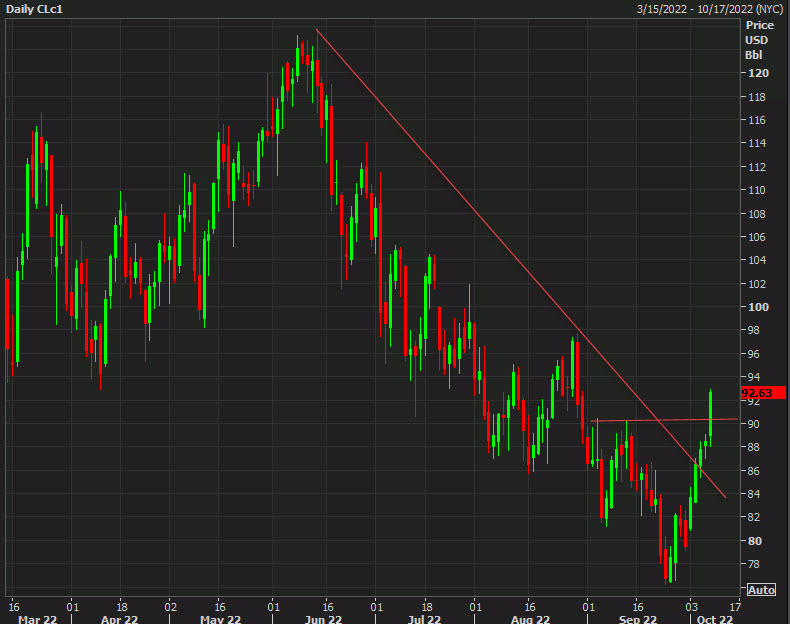Click the 116 price axis label
The width and height of the screenshot is (790, 624).
[x=757, y=120]
